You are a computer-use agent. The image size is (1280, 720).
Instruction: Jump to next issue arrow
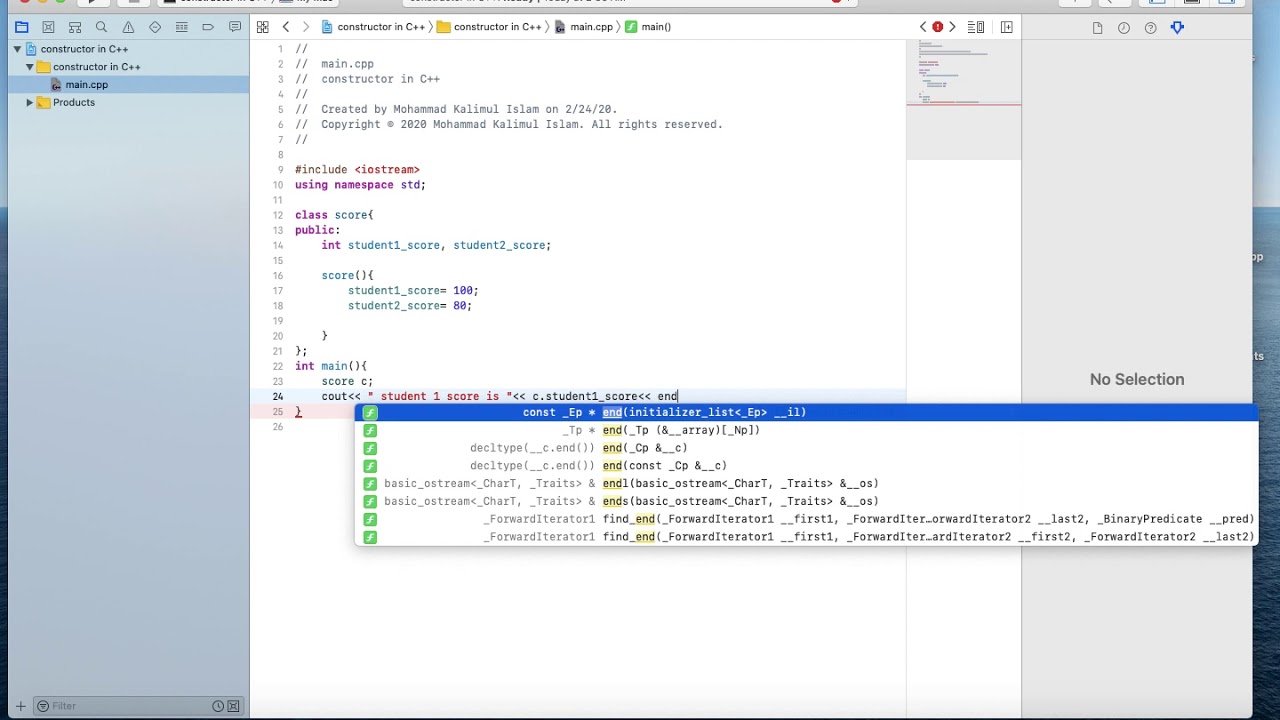(952, 27)
